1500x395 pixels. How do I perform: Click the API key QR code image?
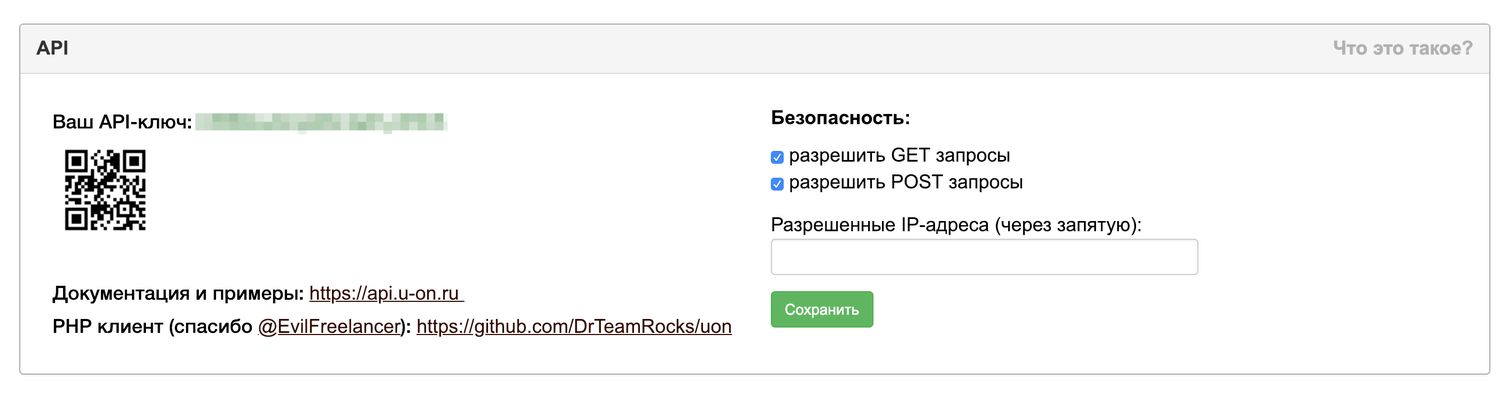pyautogui.click(x=105, y=190)
